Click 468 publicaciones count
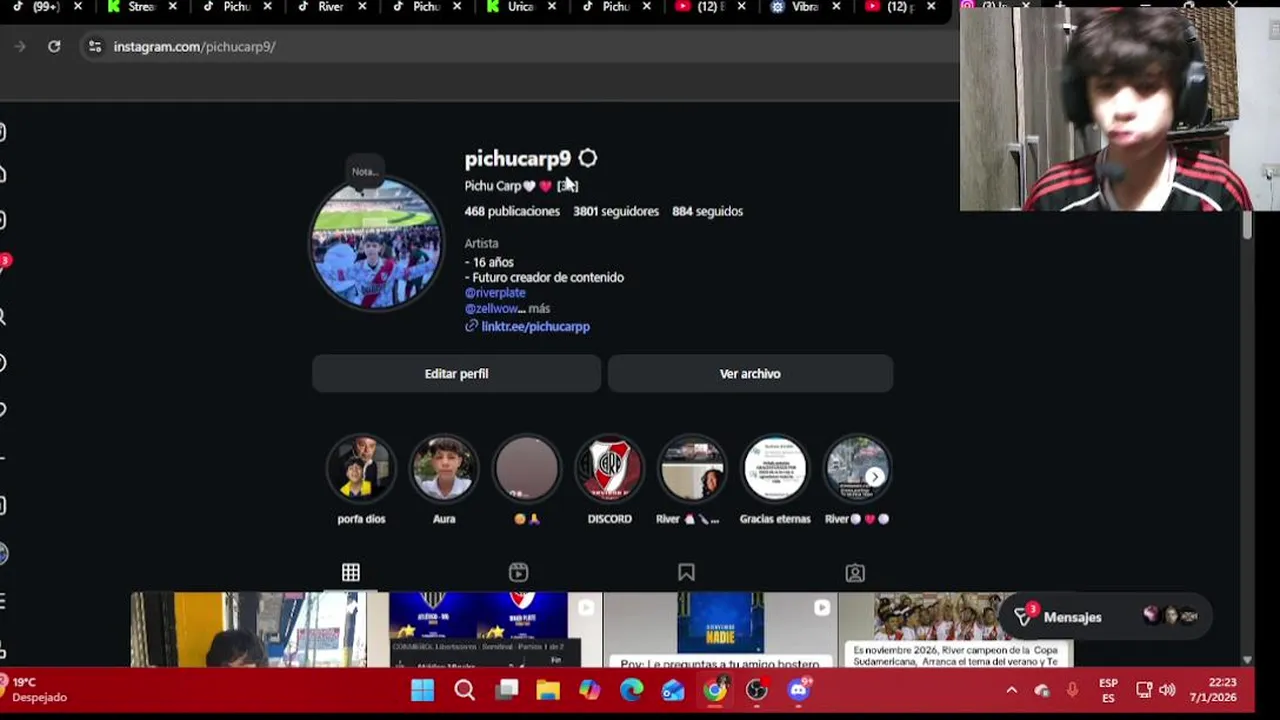Viewport: 1280px width, 720px height. [512, 211]
